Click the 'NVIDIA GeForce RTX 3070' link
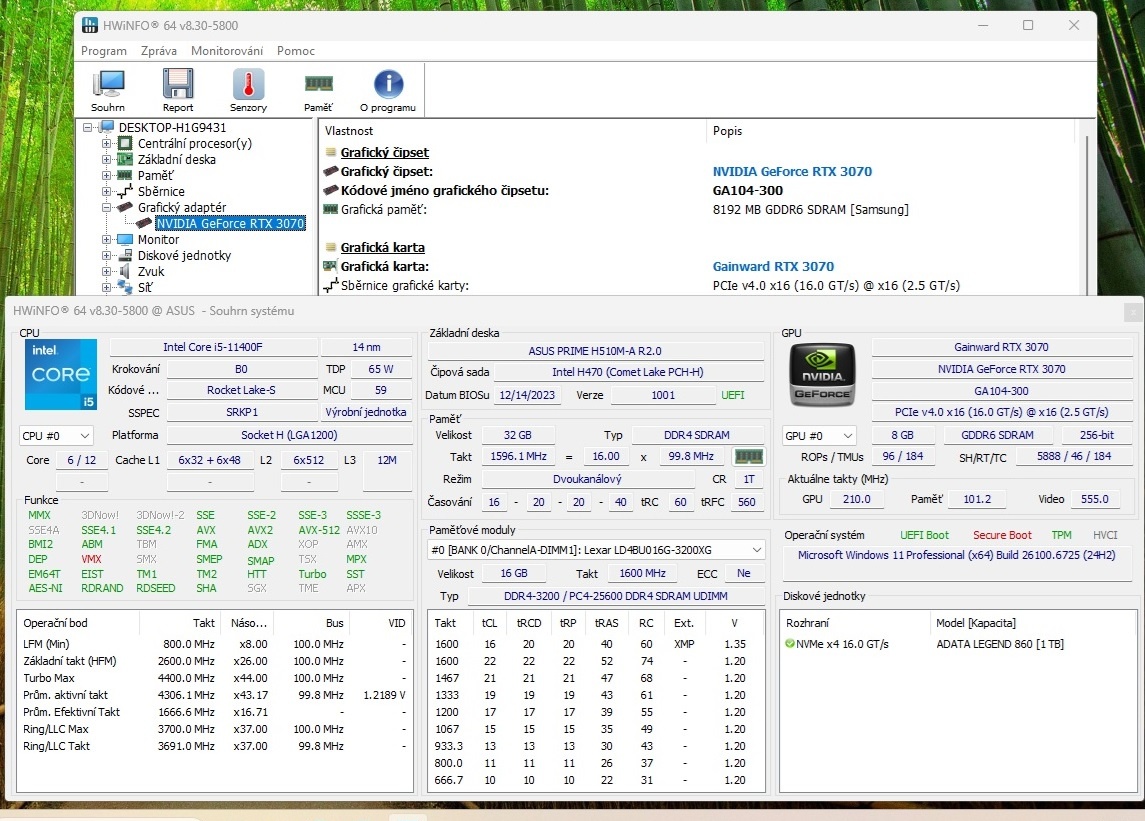Viewport: 1145px width, 821px height. (x=792, y=171)
